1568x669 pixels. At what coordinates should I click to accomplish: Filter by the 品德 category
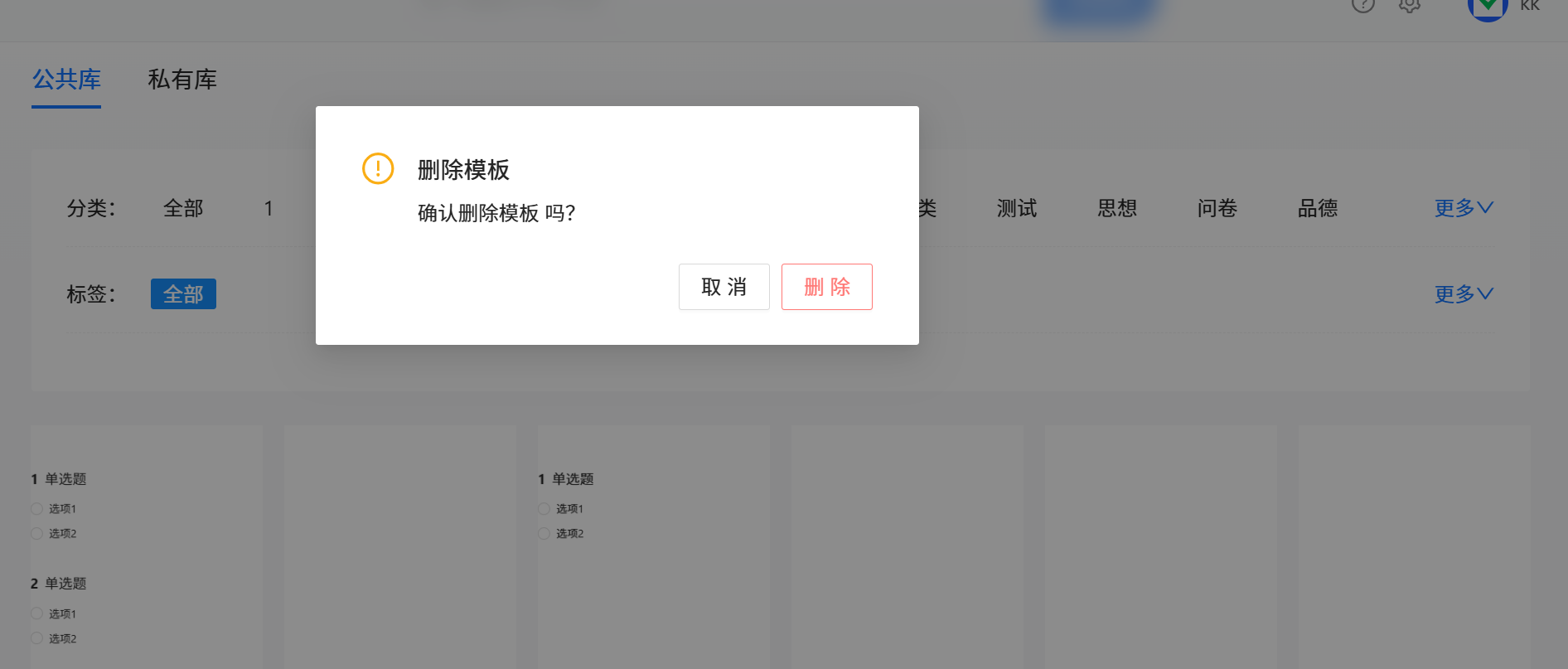(1318, 208)
